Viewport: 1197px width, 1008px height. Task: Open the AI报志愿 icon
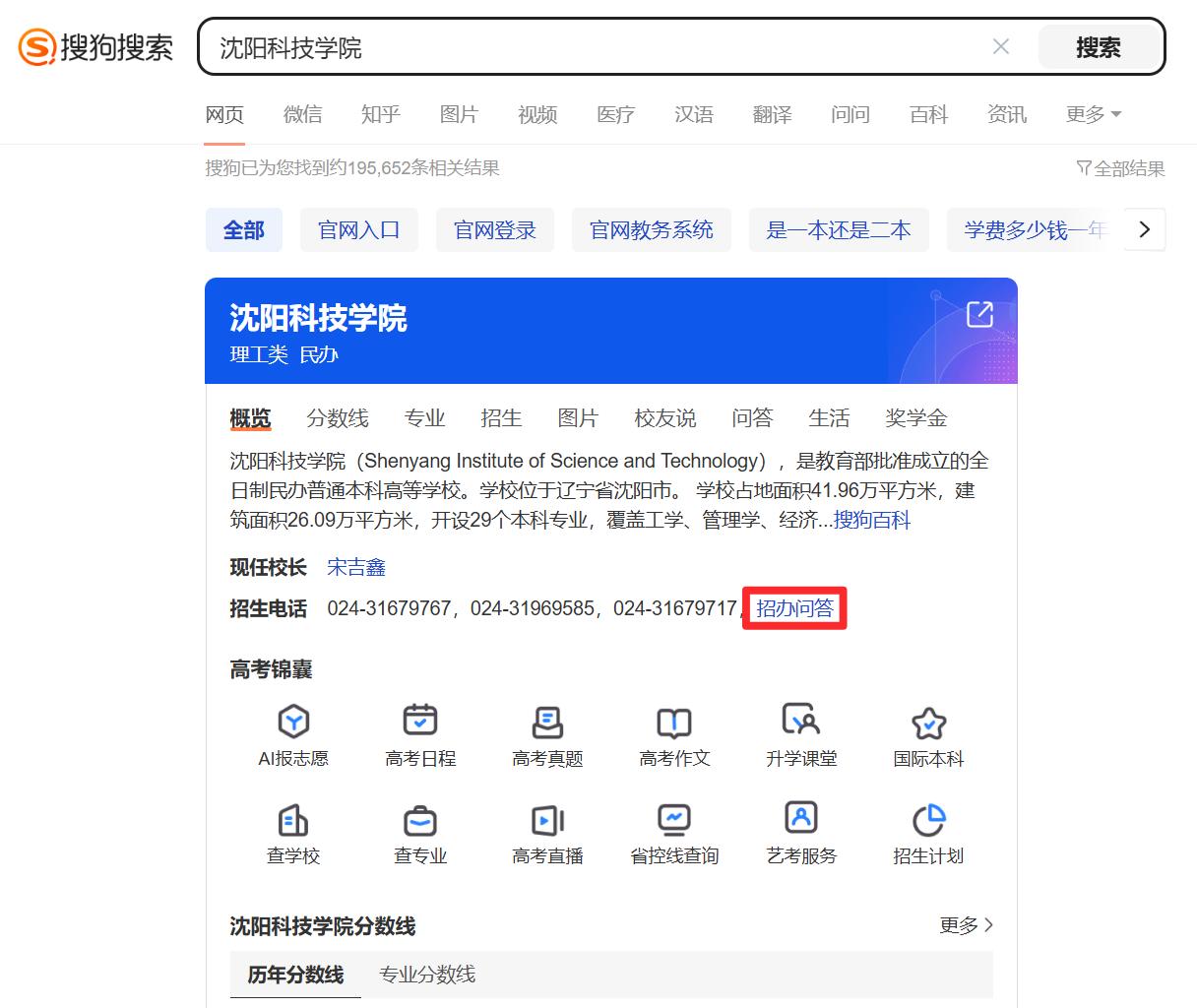tap(293, 722)
